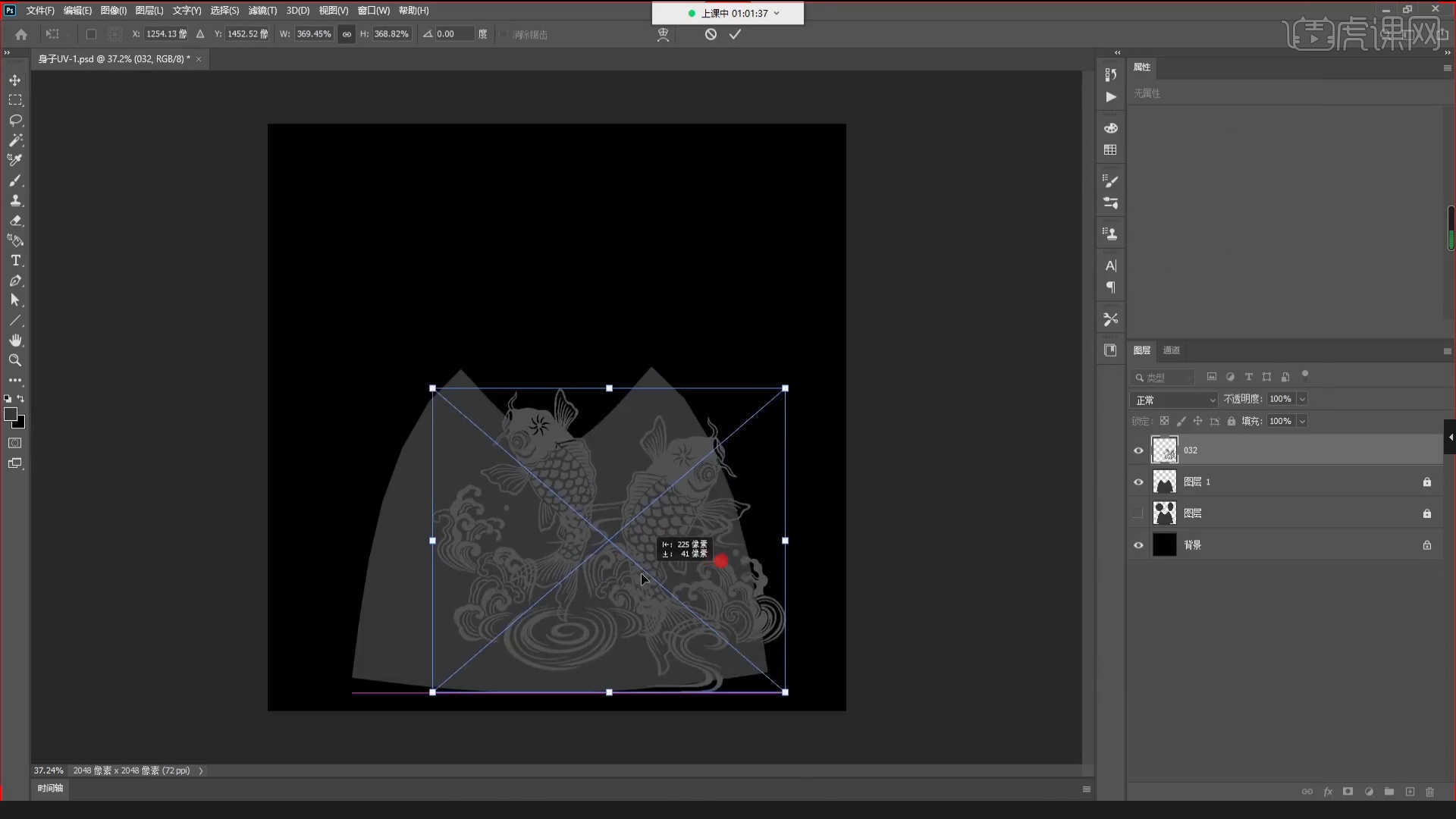Click the rotation angle field
1456x819 pixels.
pyautogui.click(x=453, y=34)
